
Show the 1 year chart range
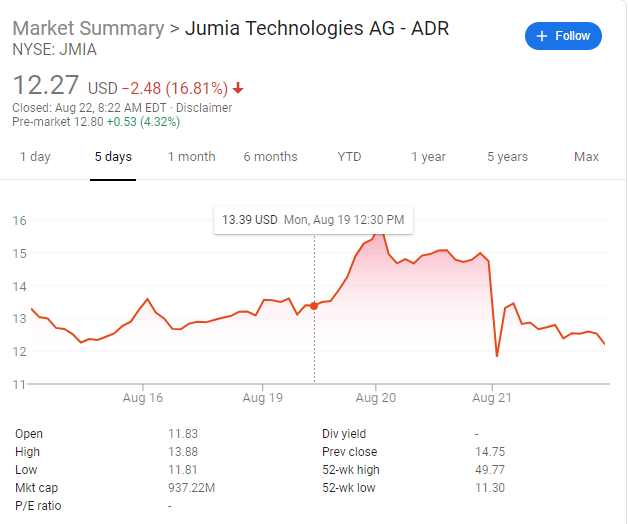pos(428,157)
